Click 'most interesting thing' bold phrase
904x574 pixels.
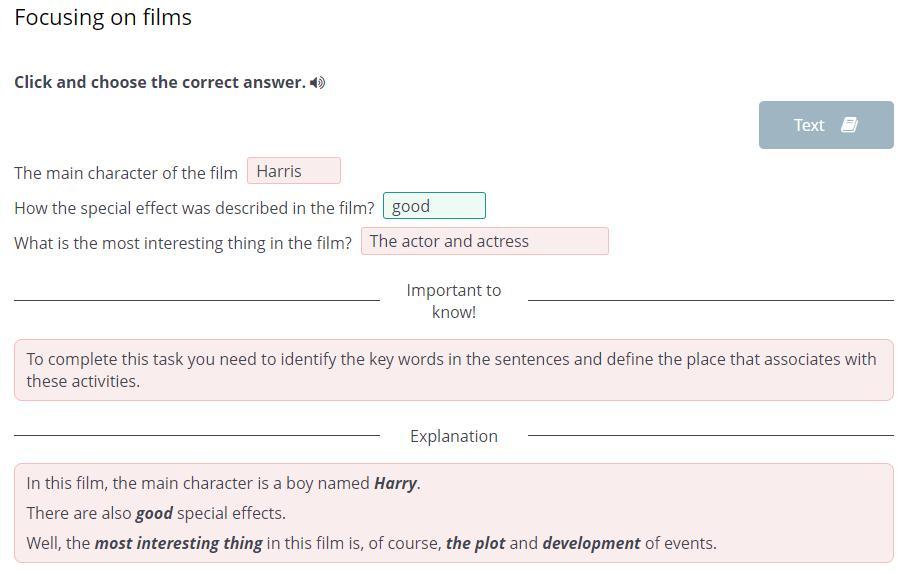pyautogui.click(x=179, y=543)
